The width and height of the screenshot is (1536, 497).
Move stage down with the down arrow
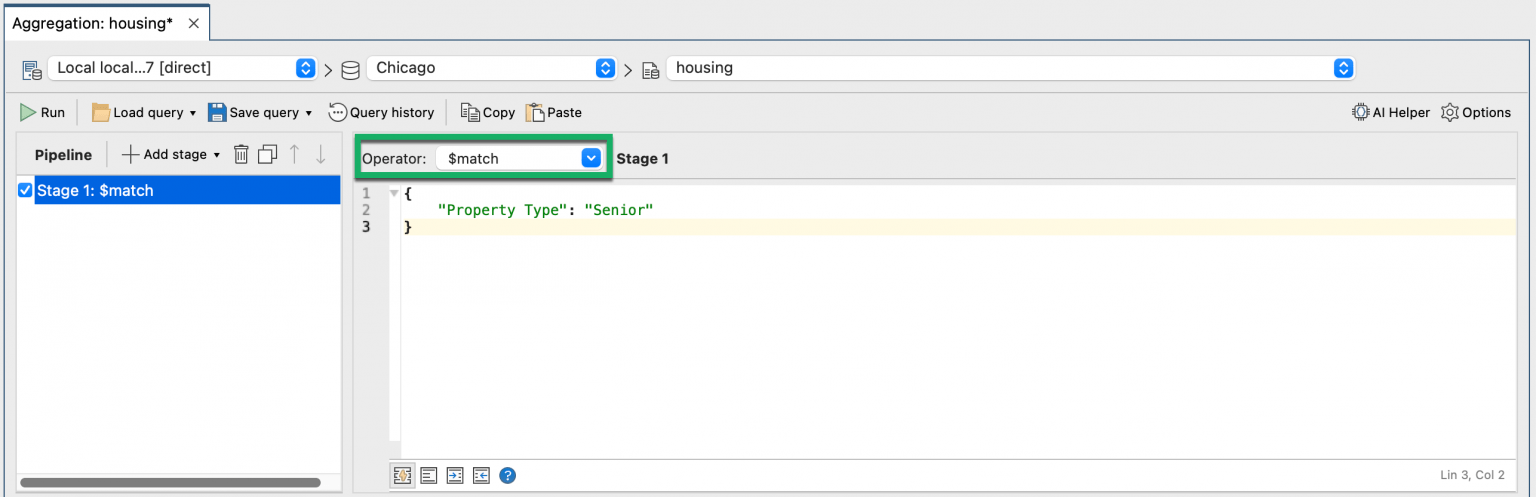[x=321, y=154]
